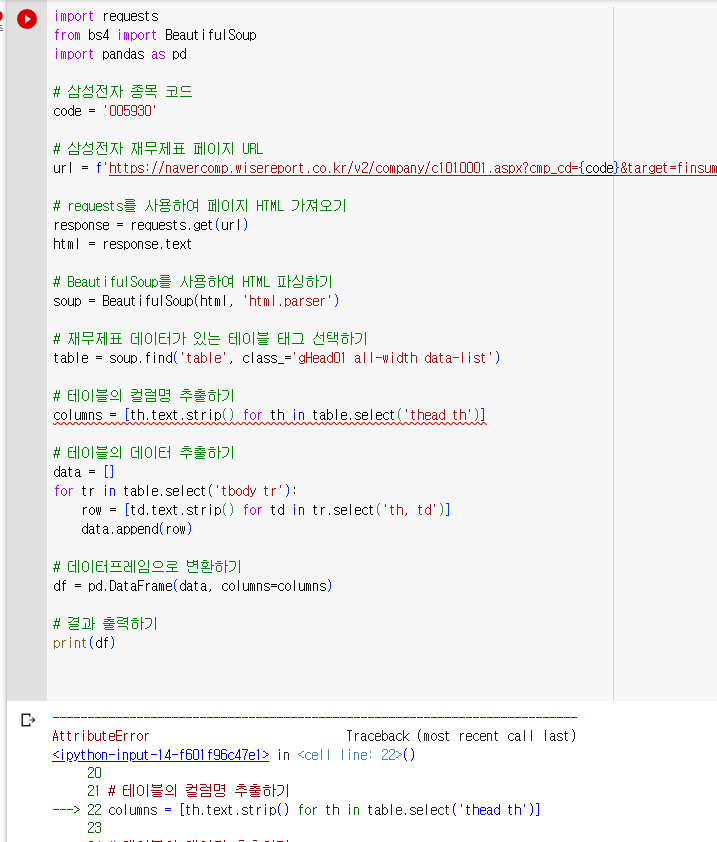The image size is (717, 842).
Task: Click the line 'import pandas as pd'
Action: coord(120,54)
